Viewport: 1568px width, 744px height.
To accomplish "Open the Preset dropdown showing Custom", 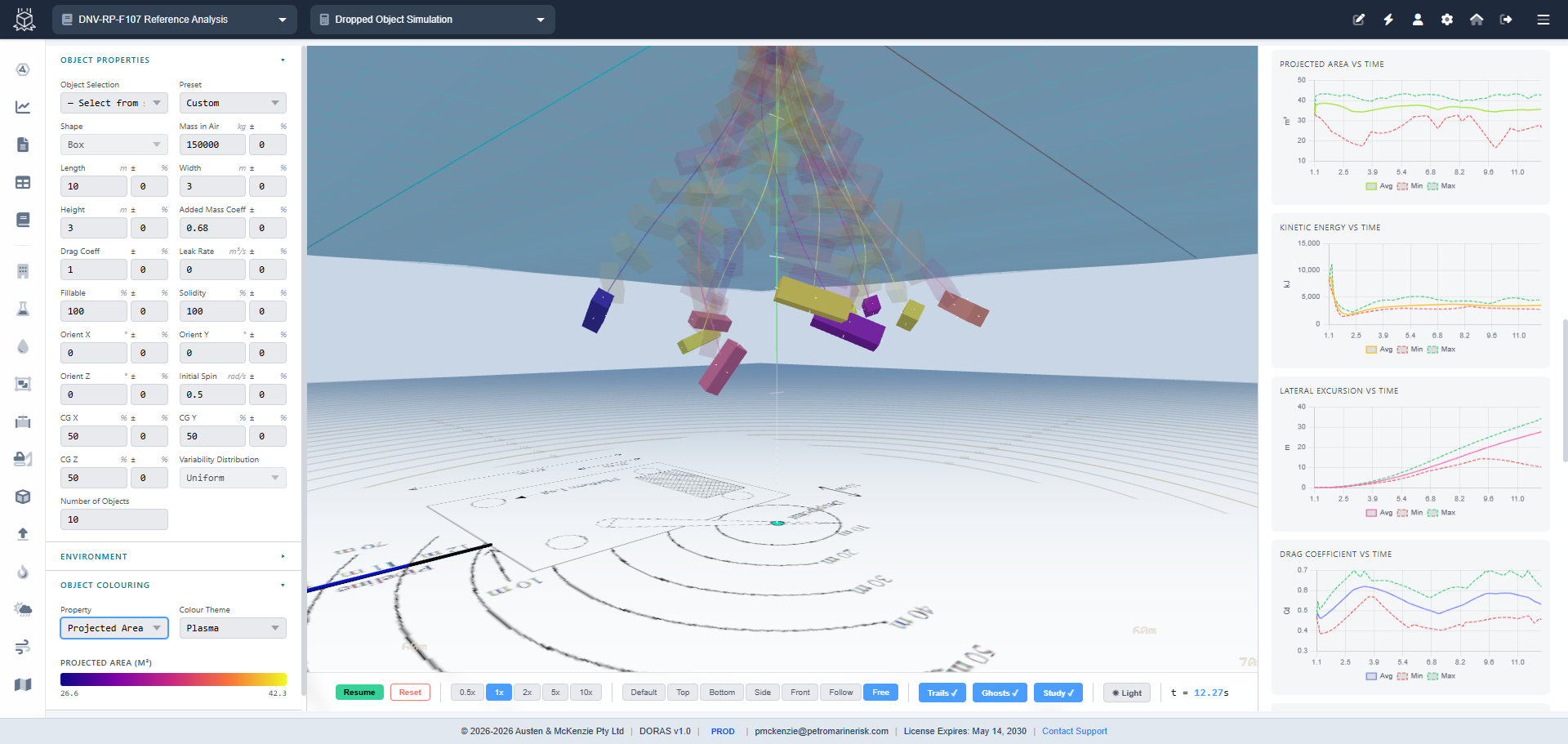I will coord(233,103).
